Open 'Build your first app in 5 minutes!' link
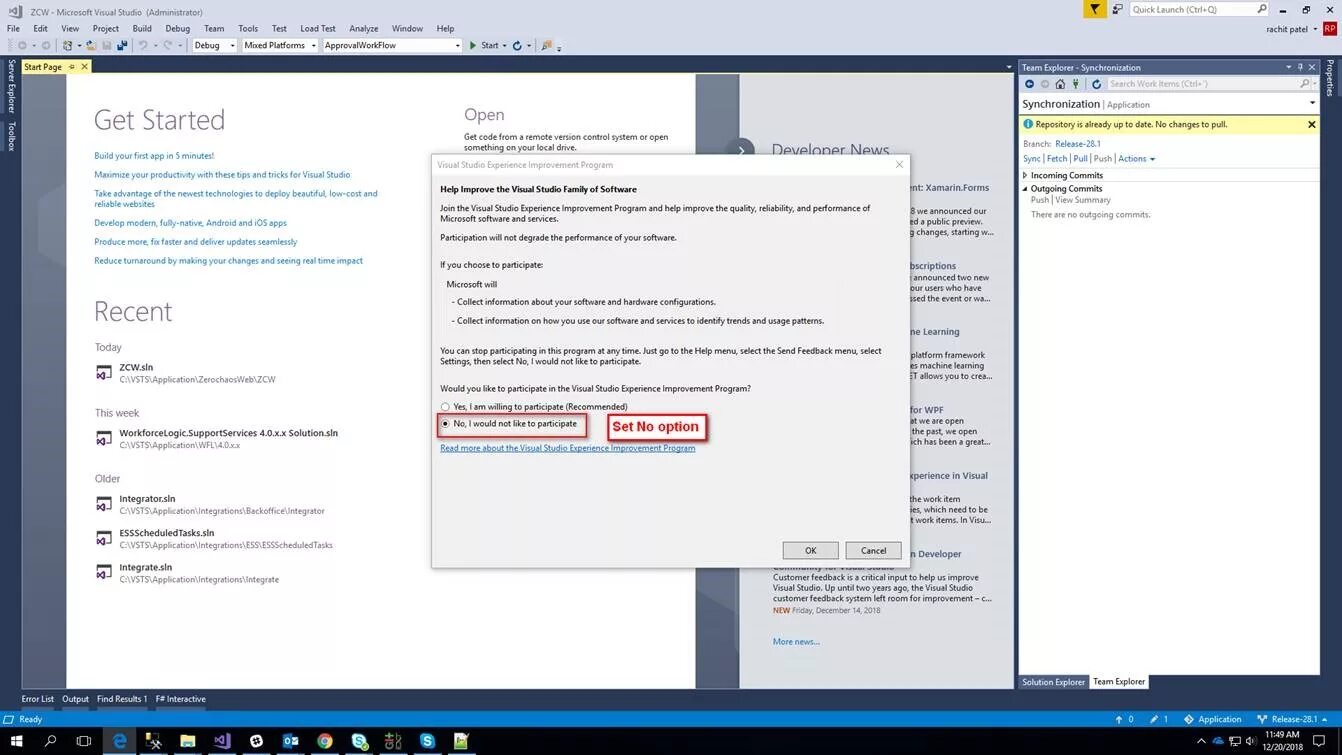The width and height of the screenshot is (1342, 755). (154, 156)
